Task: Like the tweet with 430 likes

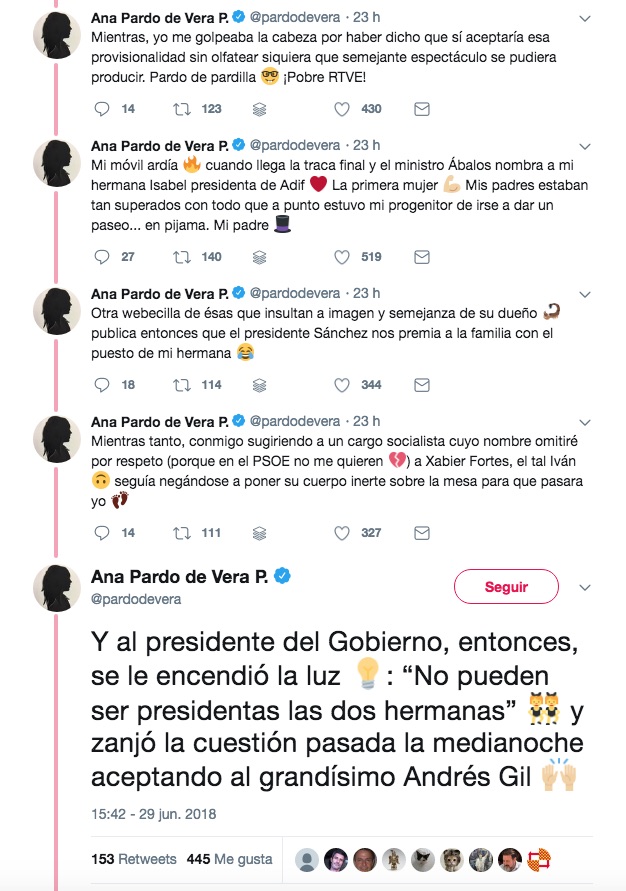Action: pyautogui.click(x=342, y=109)
